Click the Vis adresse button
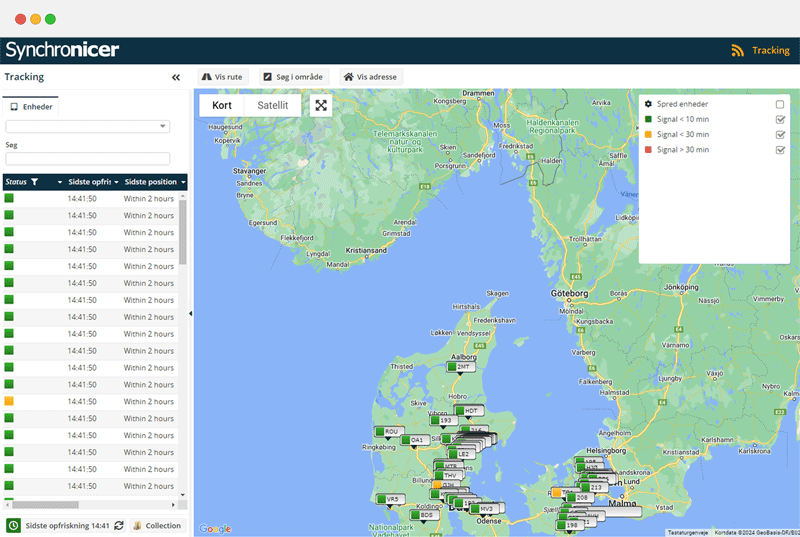Screen dimensions: 800x537 pos(371,77)
